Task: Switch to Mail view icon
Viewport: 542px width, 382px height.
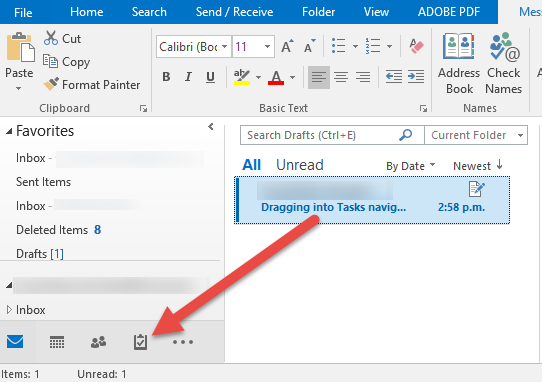Action: pyautogui.click(x=15, y=342)
